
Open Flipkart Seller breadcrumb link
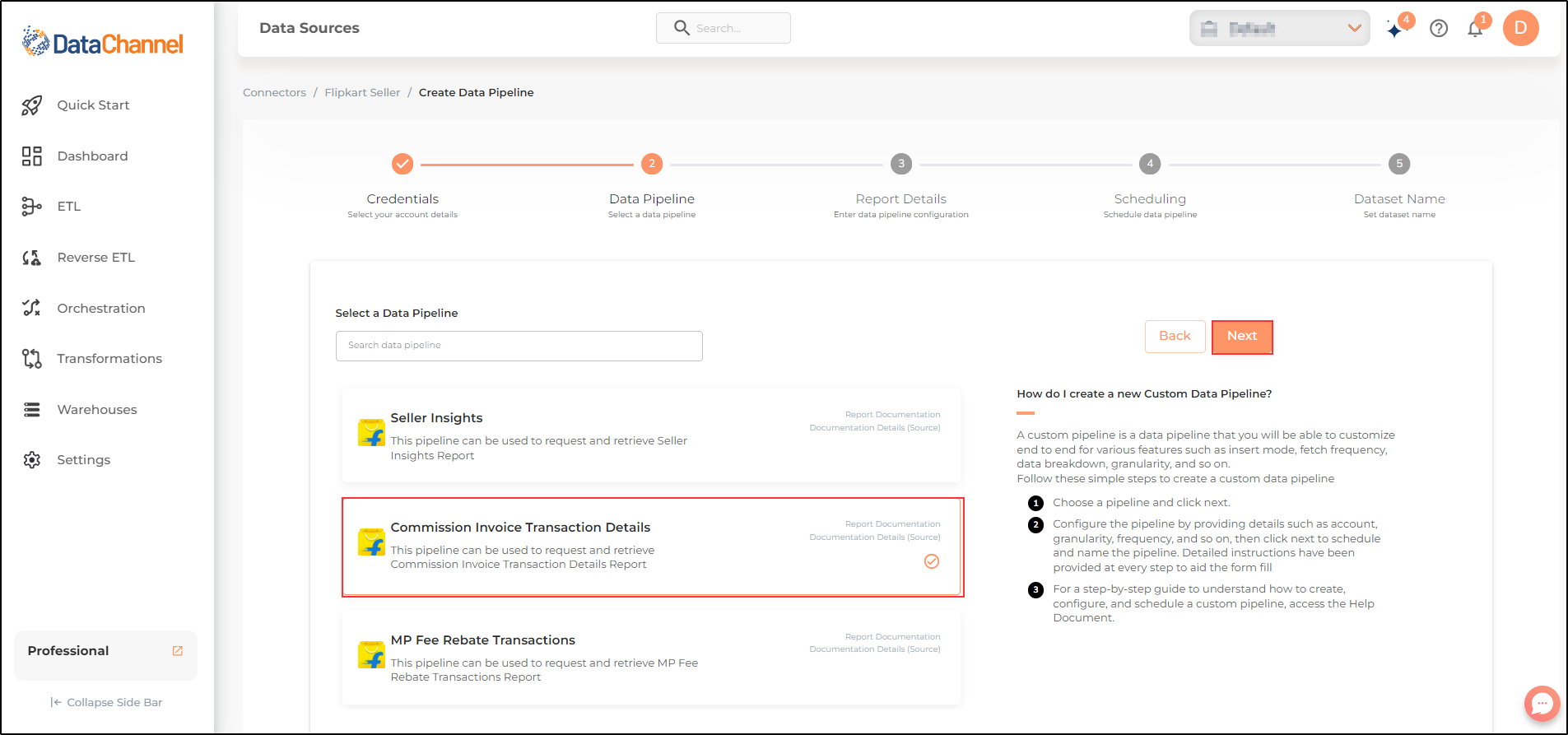click(x=362, y=93)
